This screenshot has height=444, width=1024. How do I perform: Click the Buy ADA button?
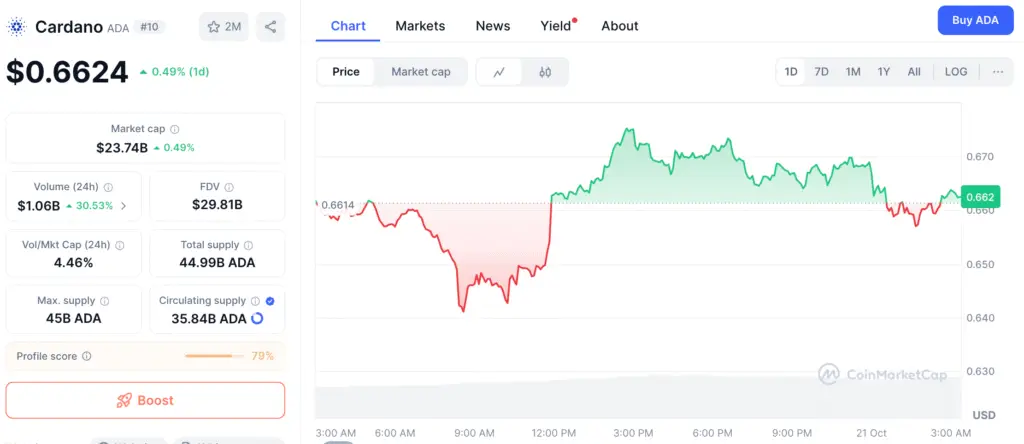(975, 20)
